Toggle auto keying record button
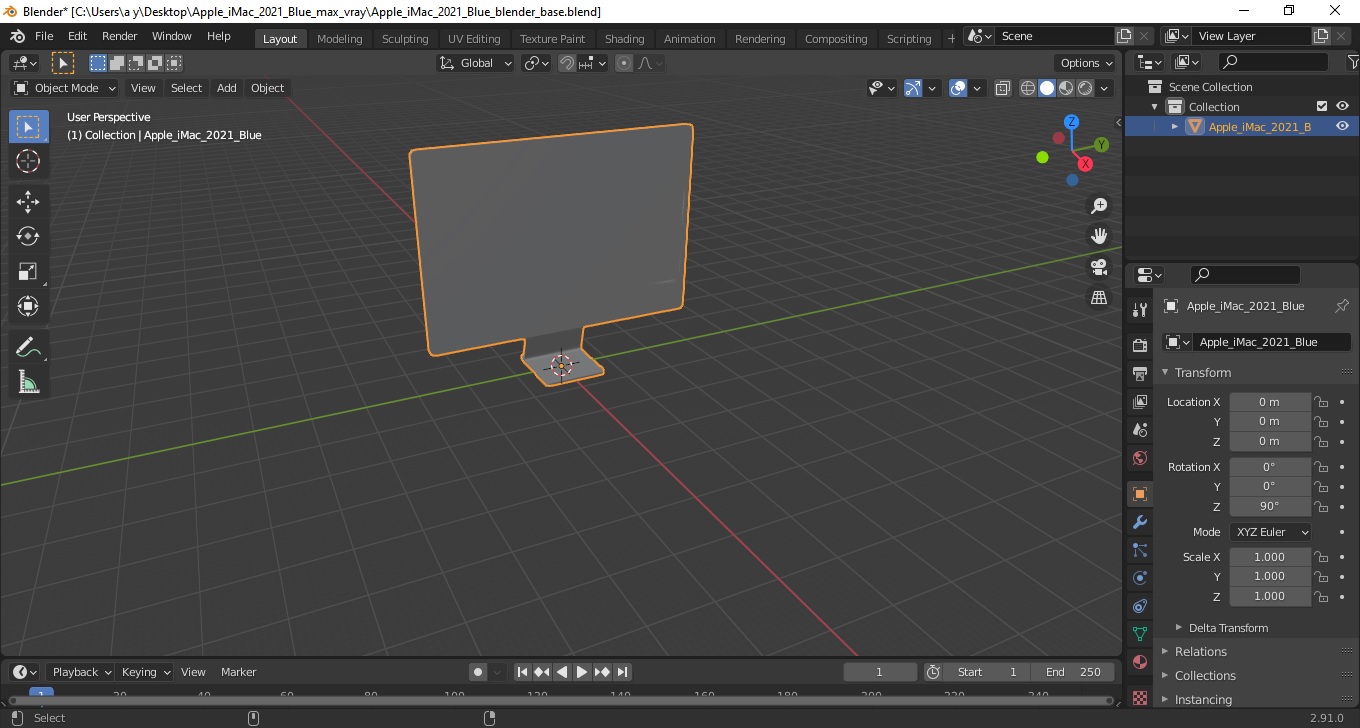 click(x=478, y=672)
